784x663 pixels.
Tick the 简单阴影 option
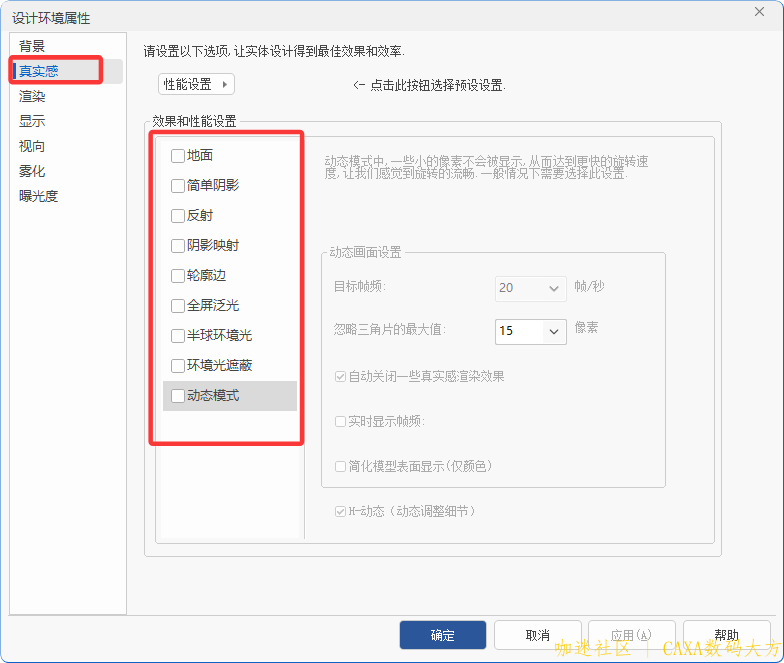pyautogui.click(x=178, y=186)
